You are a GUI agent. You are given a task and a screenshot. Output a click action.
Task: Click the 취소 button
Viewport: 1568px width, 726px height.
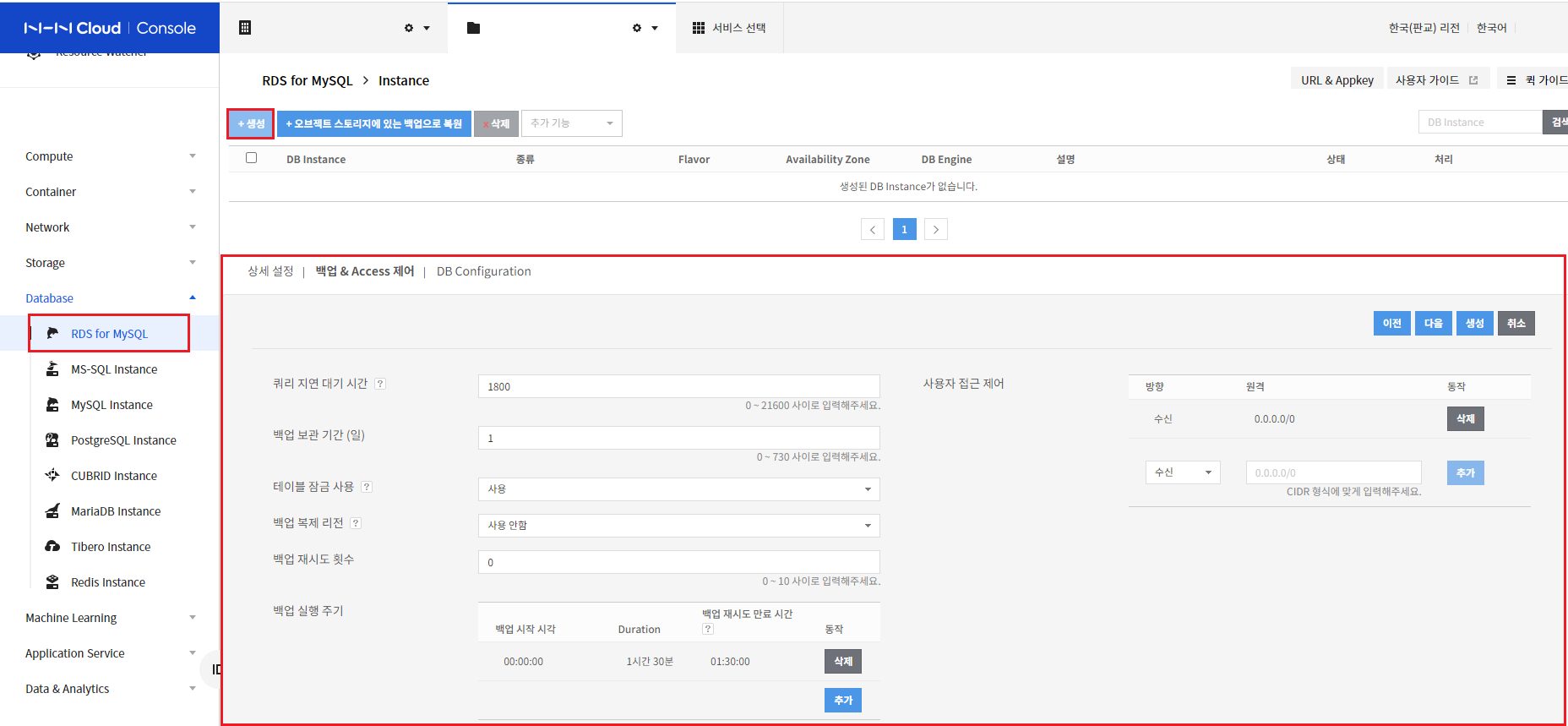click(x=1516, y=324)
